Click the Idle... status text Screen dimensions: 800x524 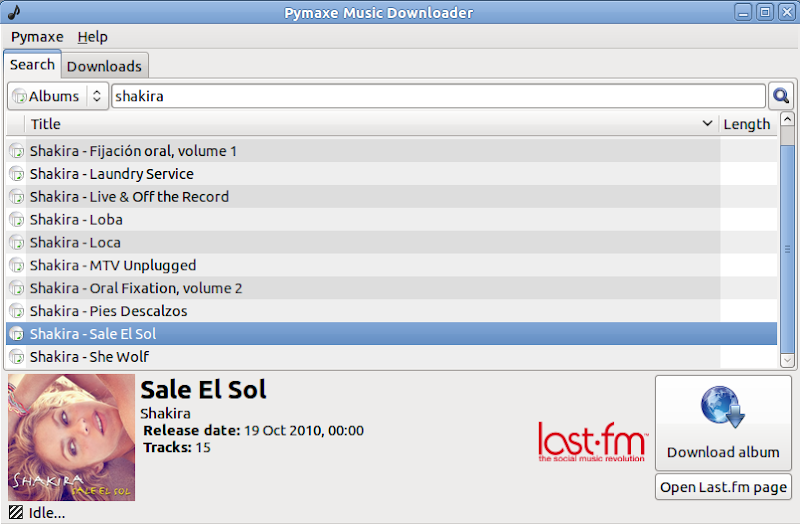(x=47, y=513)
